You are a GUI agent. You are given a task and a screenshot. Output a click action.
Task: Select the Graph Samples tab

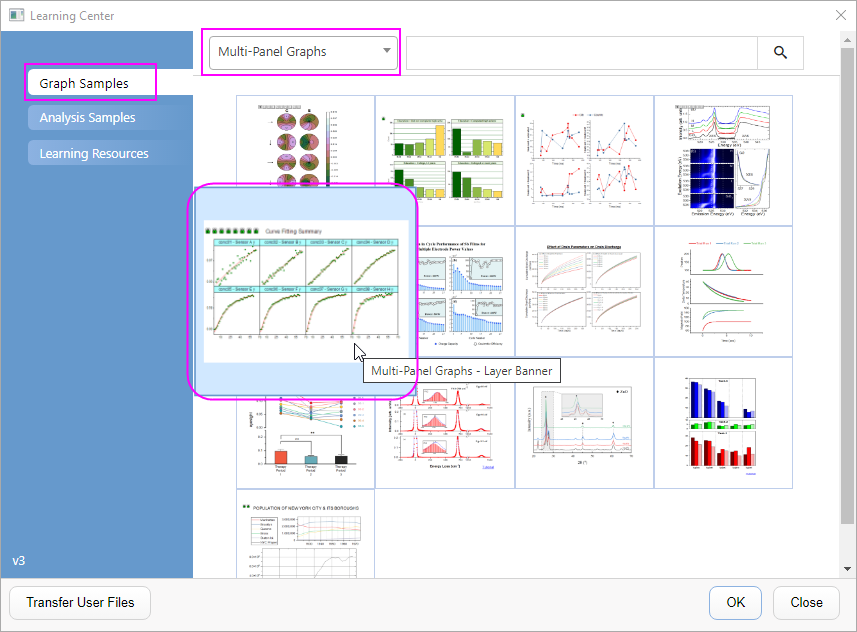click(90, 83)
